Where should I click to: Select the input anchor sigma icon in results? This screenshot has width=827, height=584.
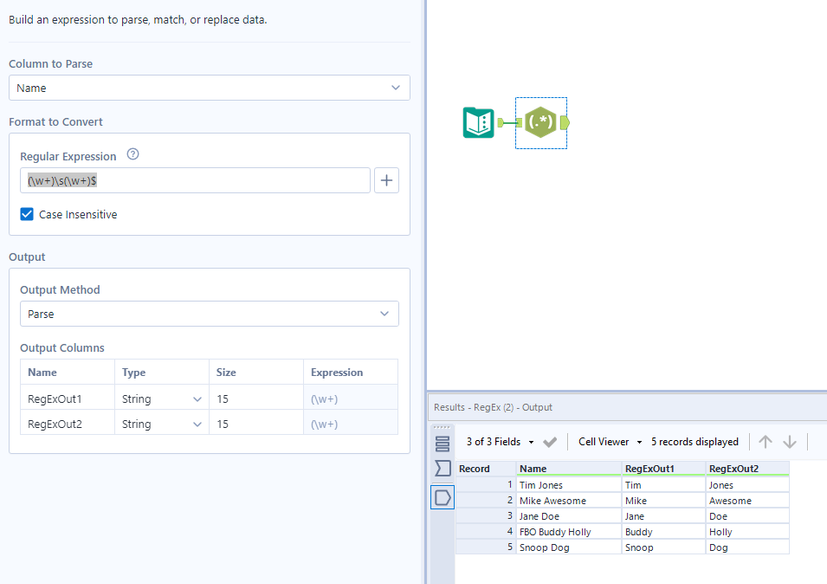tap(443, 468)
